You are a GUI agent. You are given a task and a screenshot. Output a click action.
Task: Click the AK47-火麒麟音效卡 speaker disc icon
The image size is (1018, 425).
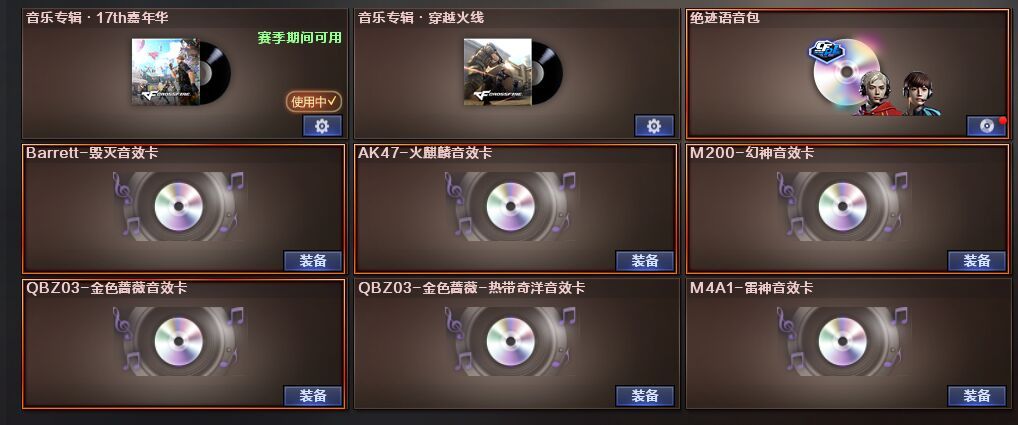510,206
